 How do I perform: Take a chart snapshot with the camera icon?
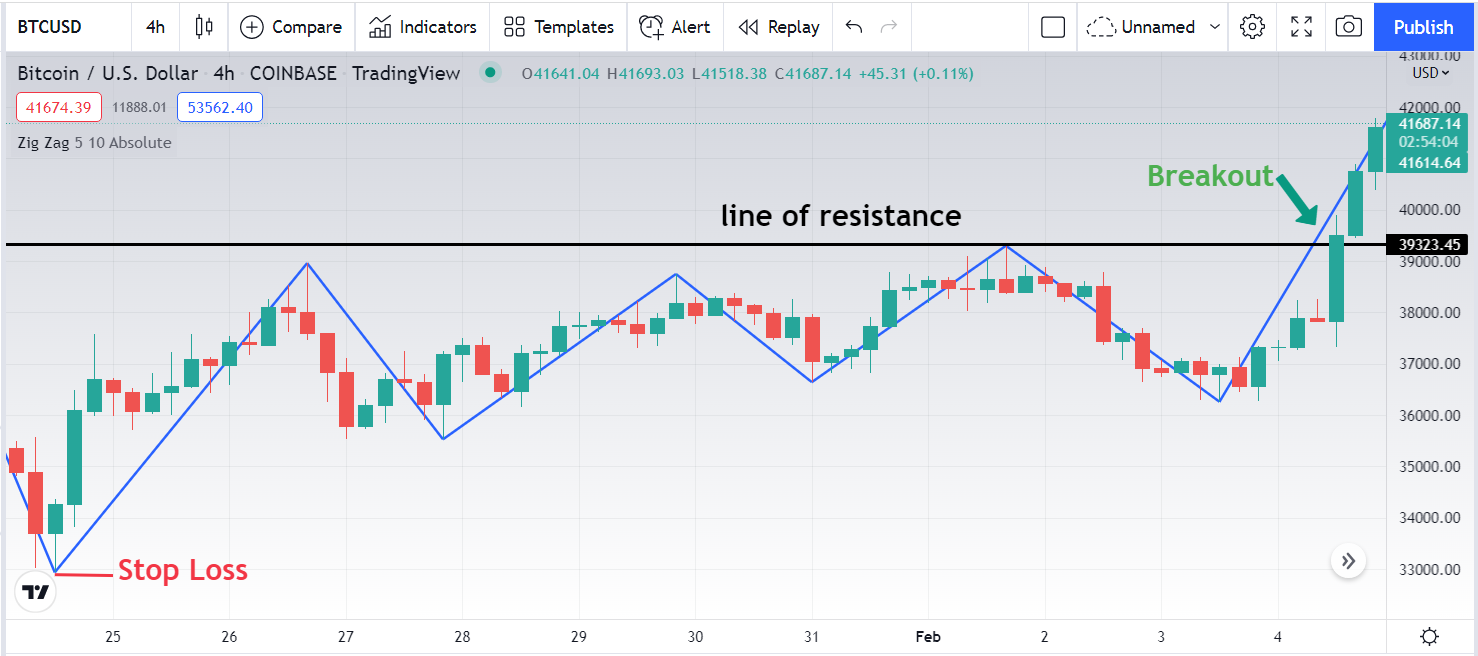click(1349, 27)
